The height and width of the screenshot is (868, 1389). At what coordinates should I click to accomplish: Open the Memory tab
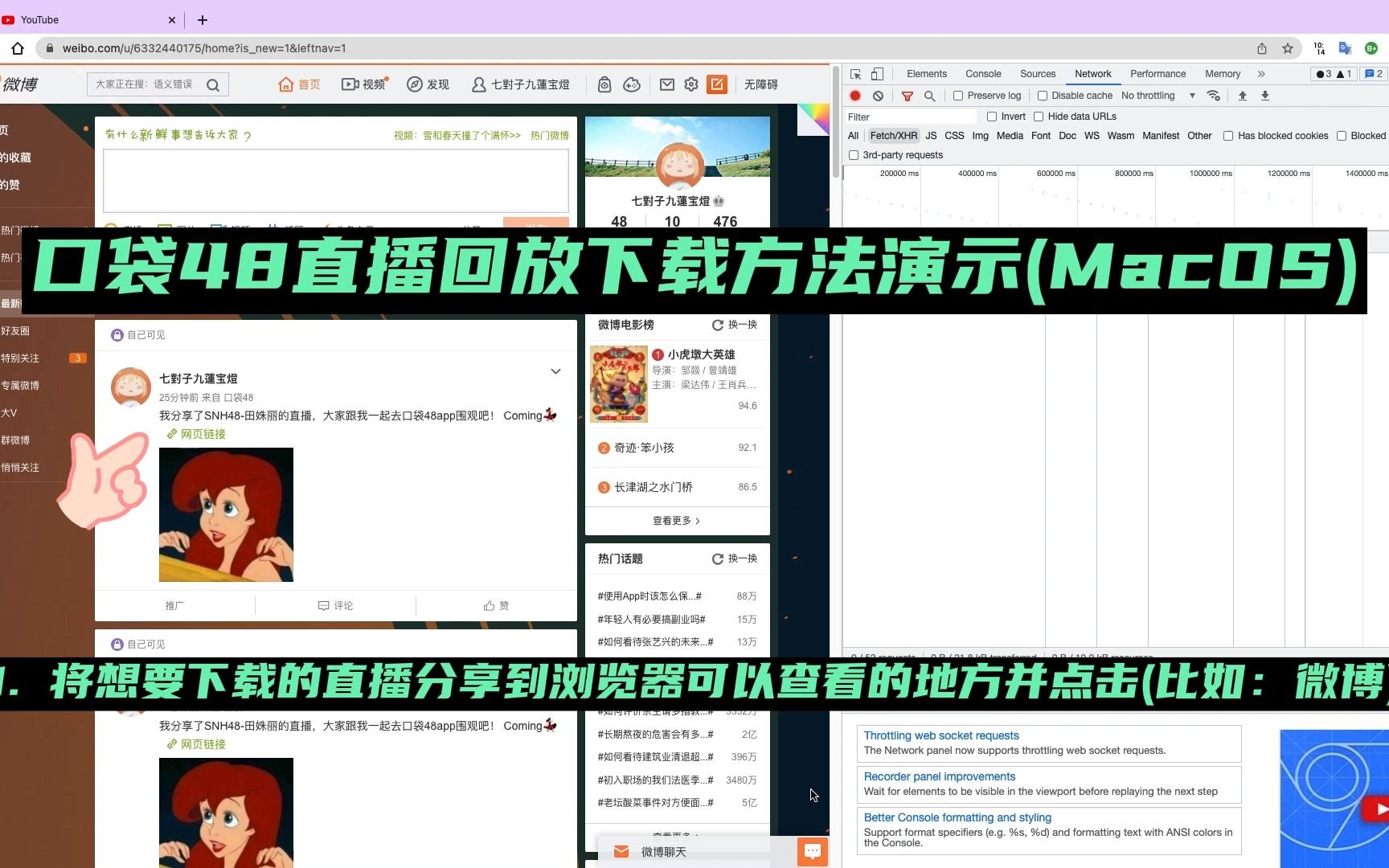click(x=1223, y=74)
